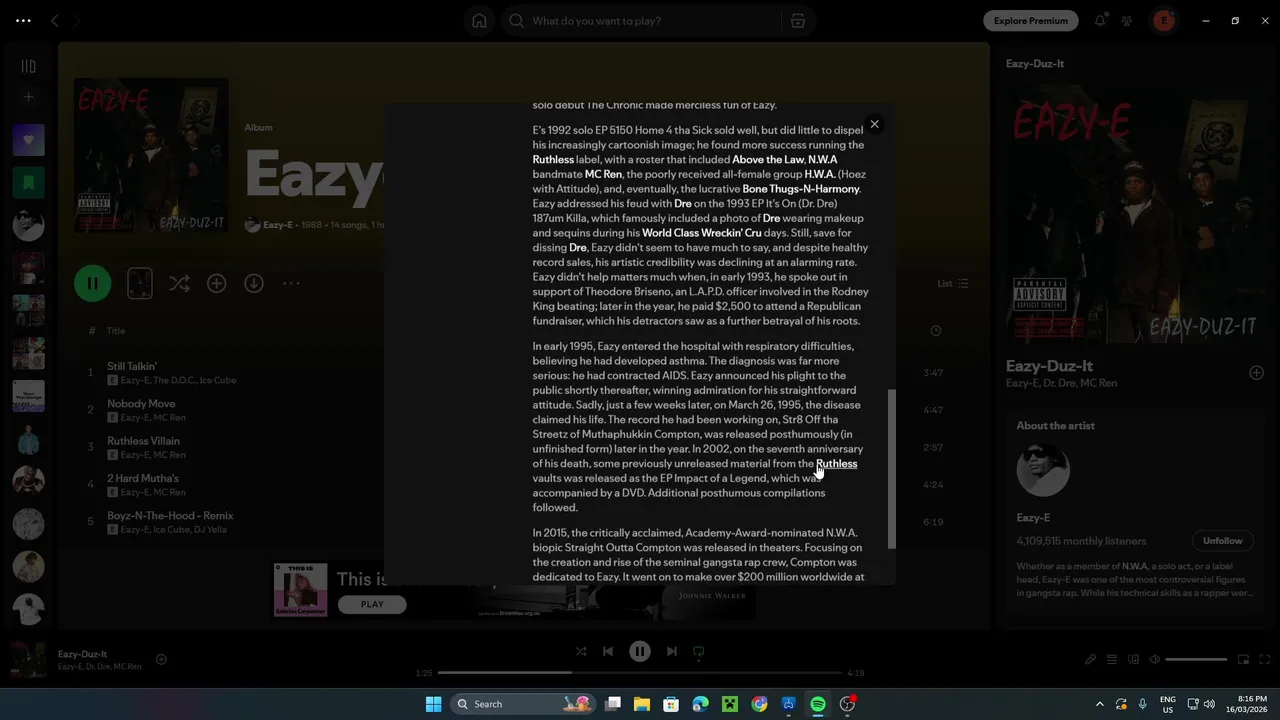Viewport: 1280px width, 720px height.
Task: Open Friend Activity icon in top bar
Action: [x=1127, y=20]
